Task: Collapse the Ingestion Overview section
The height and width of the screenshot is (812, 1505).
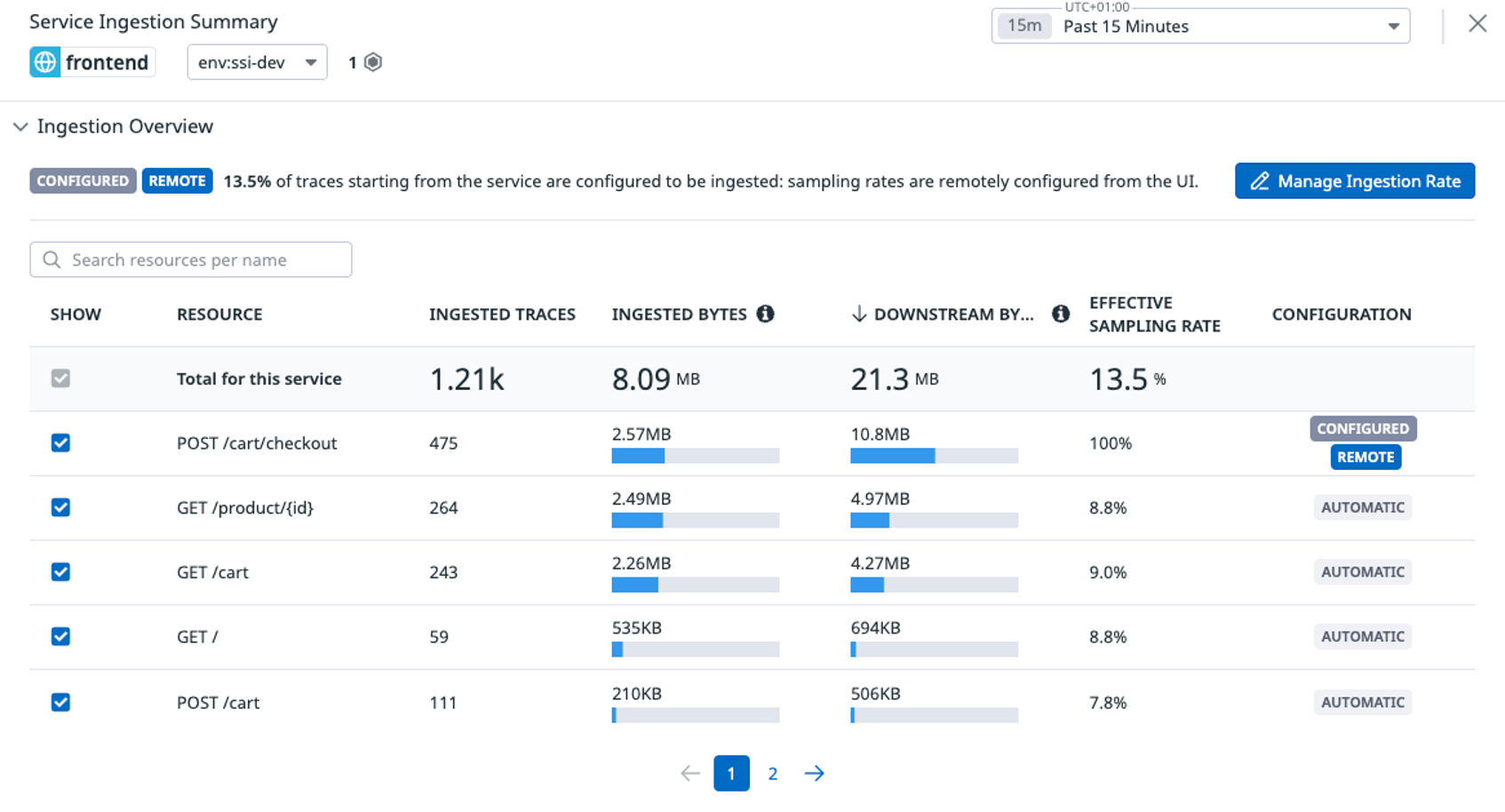Action: 20,127
